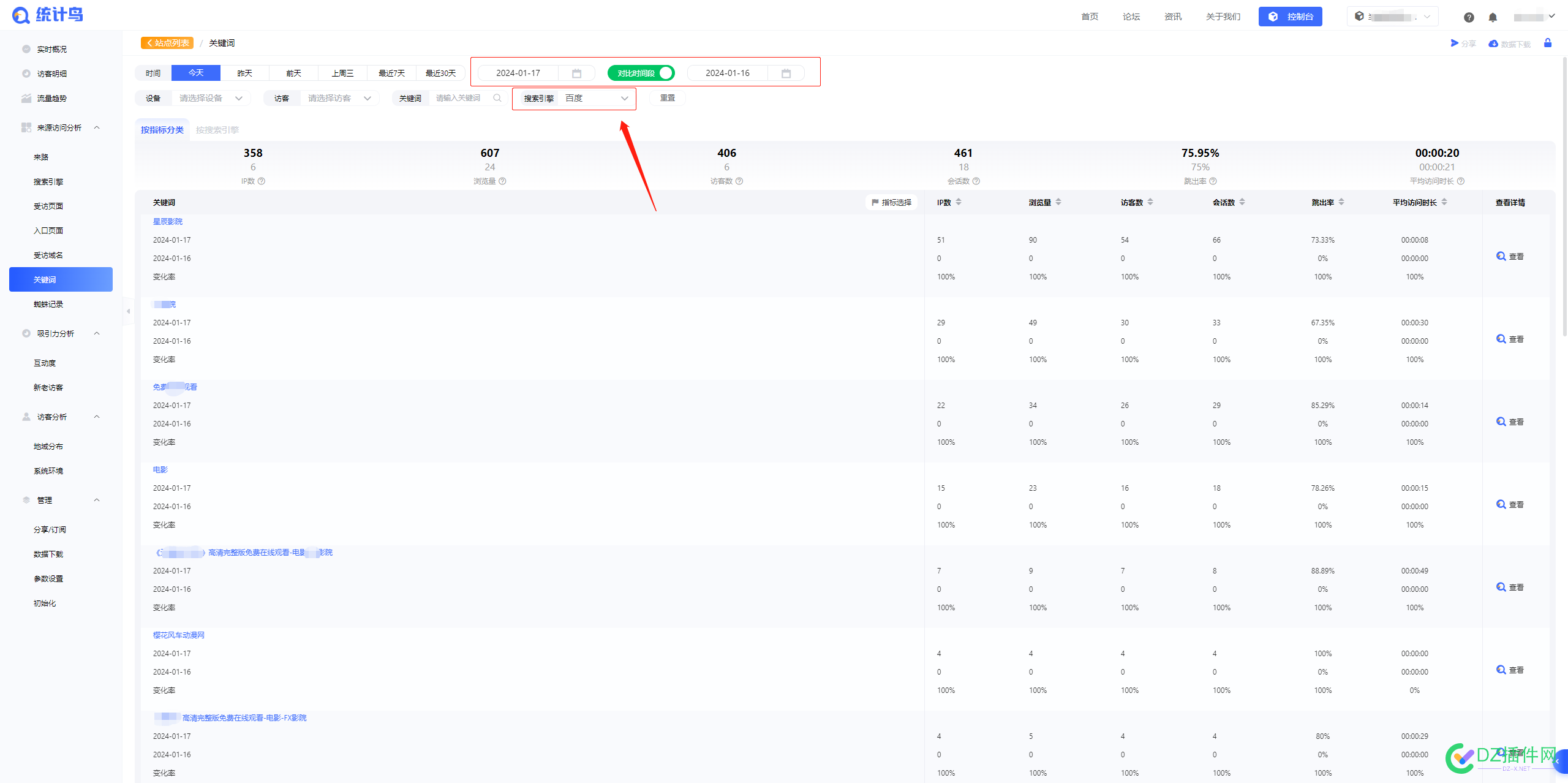This screenshot has height=783, width=1568.
Task: View details for 电影 keyword row
Action: coord(1510,505)
